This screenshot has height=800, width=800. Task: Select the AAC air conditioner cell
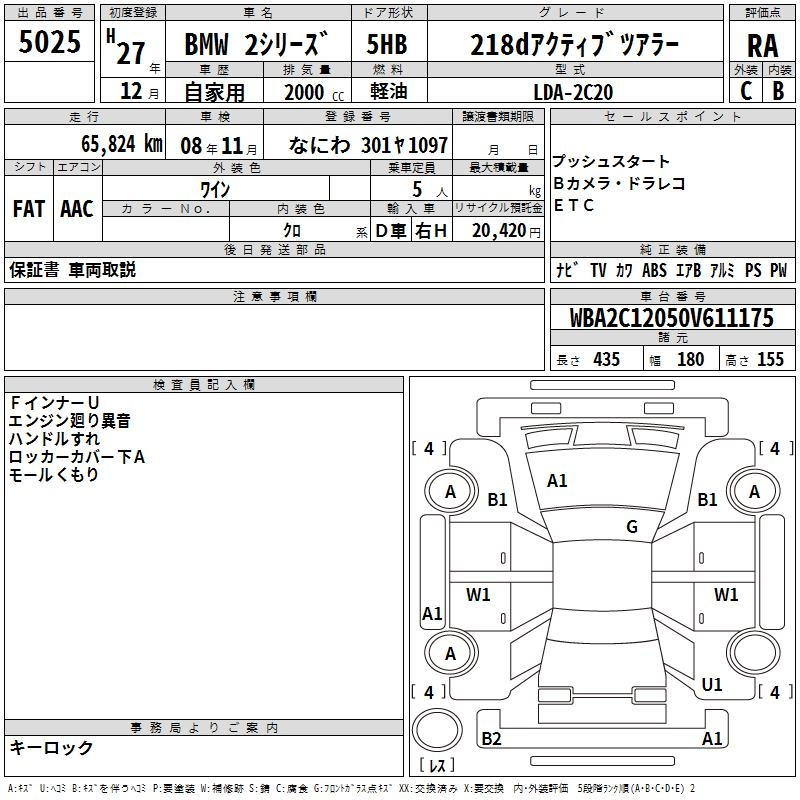[77, 208]
